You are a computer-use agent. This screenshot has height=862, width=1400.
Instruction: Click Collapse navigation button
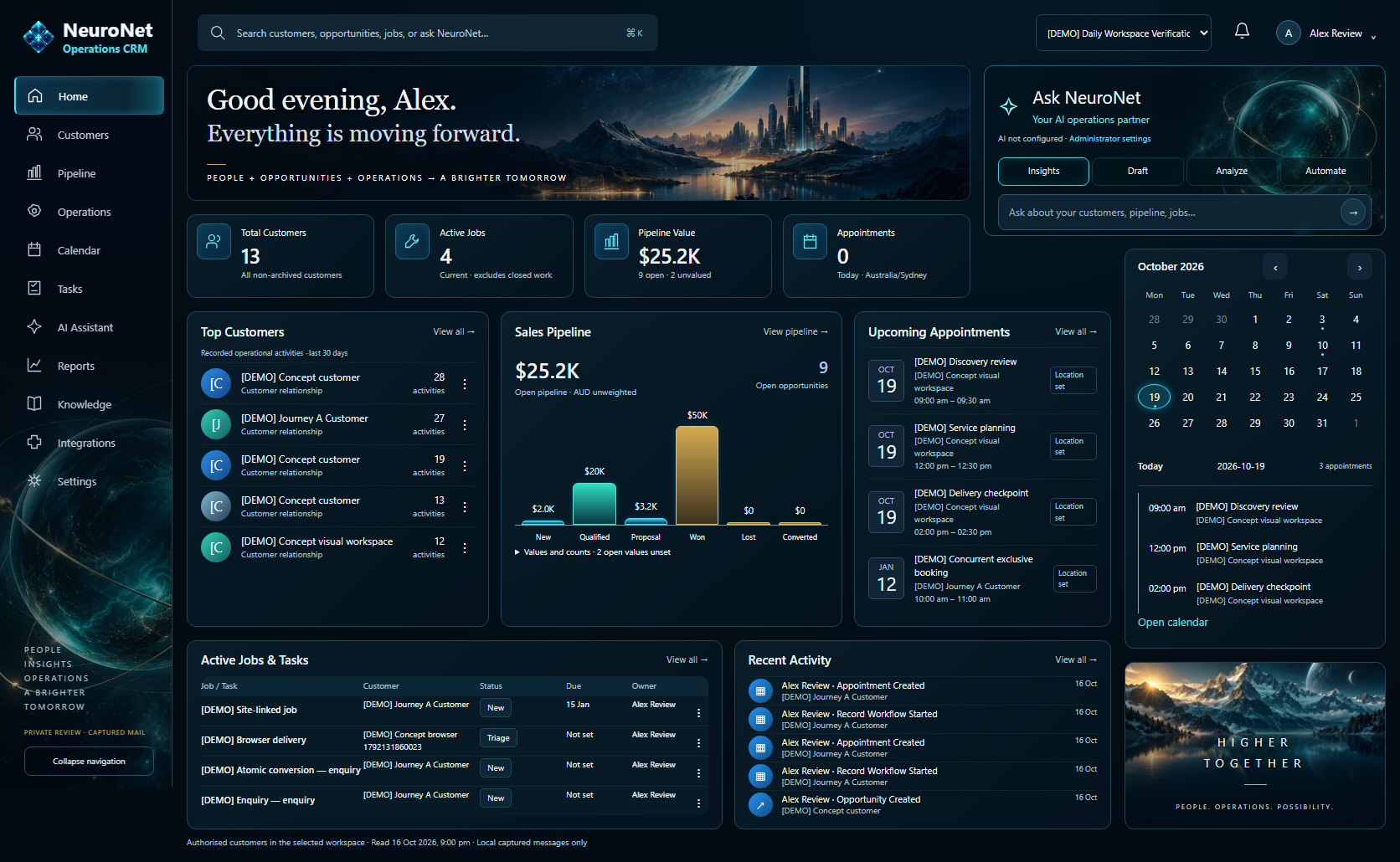coord(89,762)
